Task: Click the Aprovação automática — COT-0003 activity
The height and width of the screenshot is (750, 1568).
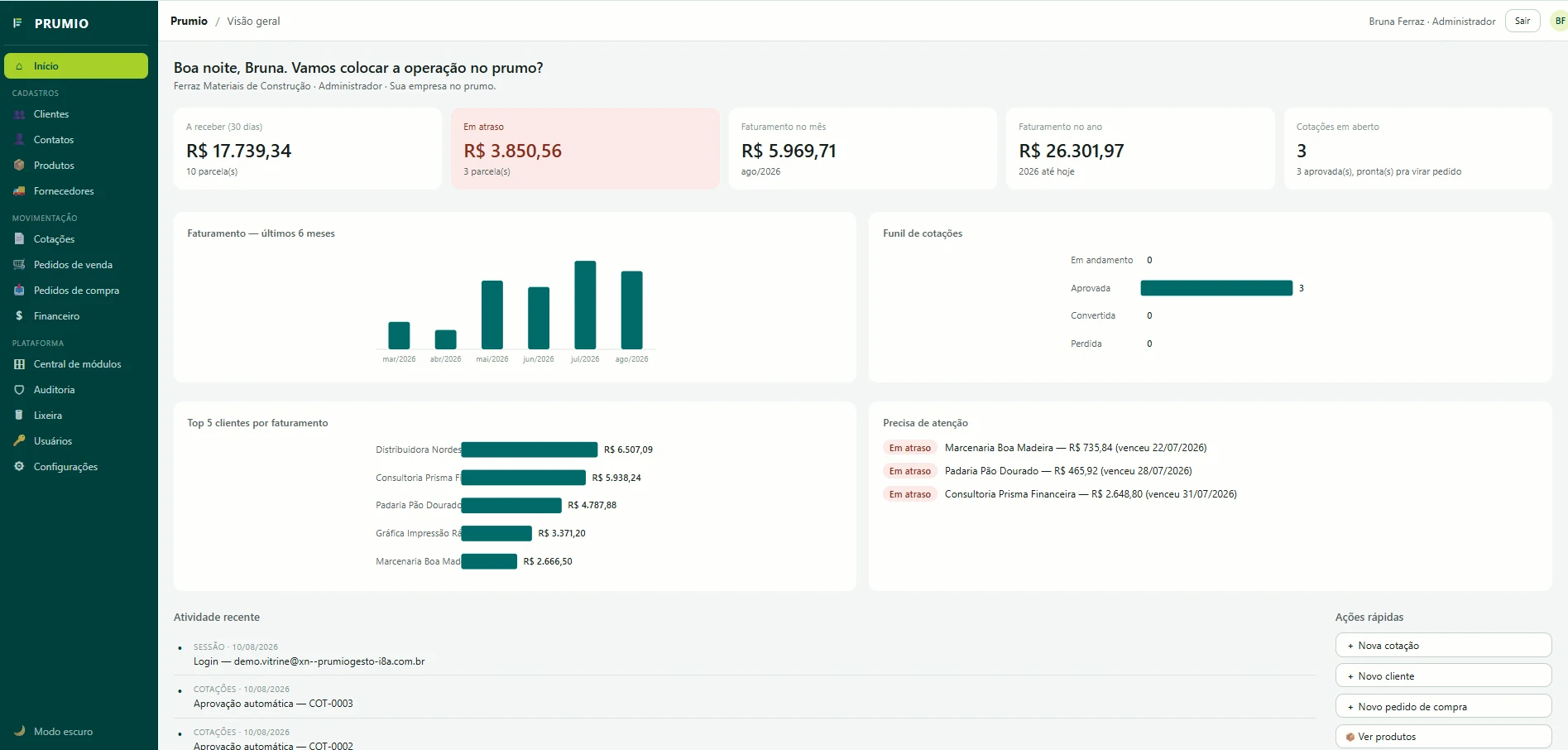Action: tap(273, 704)
